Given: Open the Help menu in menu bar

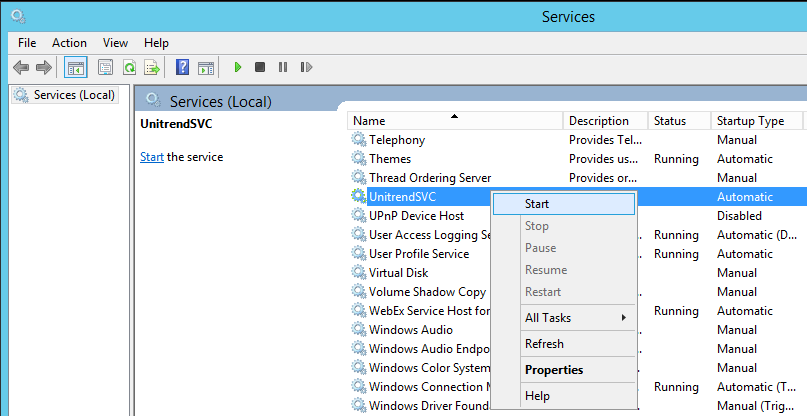Looking at the screenshot, I should [156, 43].
